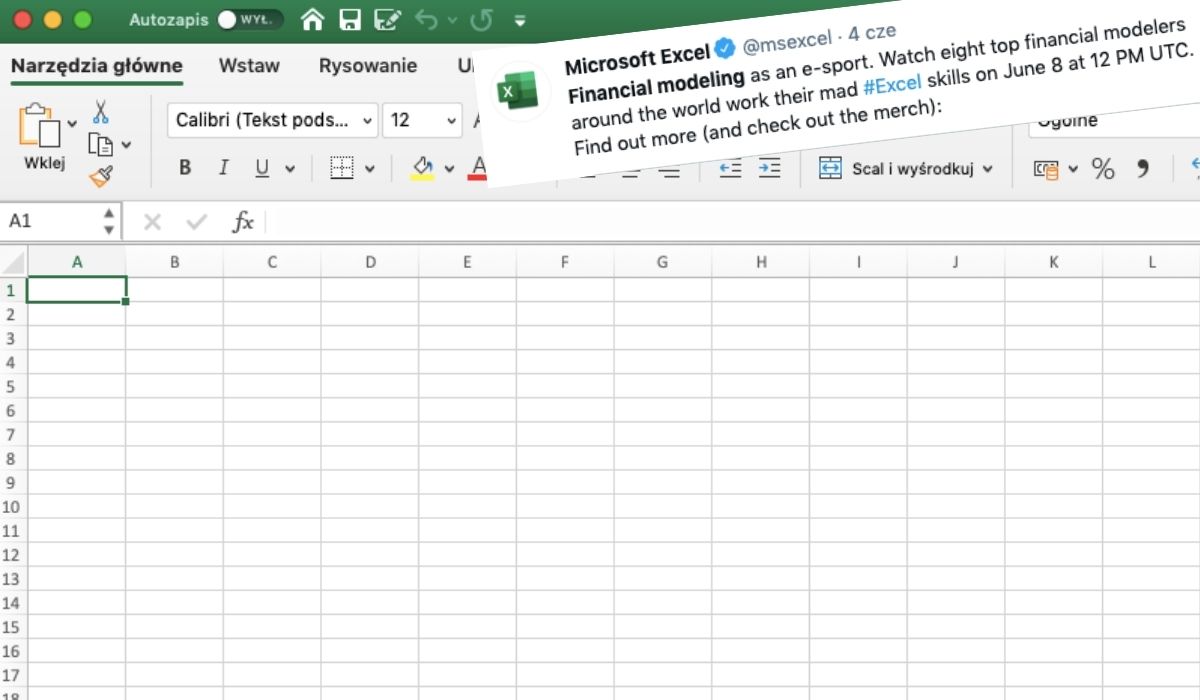Save the workbook with the floppy disk icon
The width and height of the screenshot is (1200, 700).
[x=349, y=19]
